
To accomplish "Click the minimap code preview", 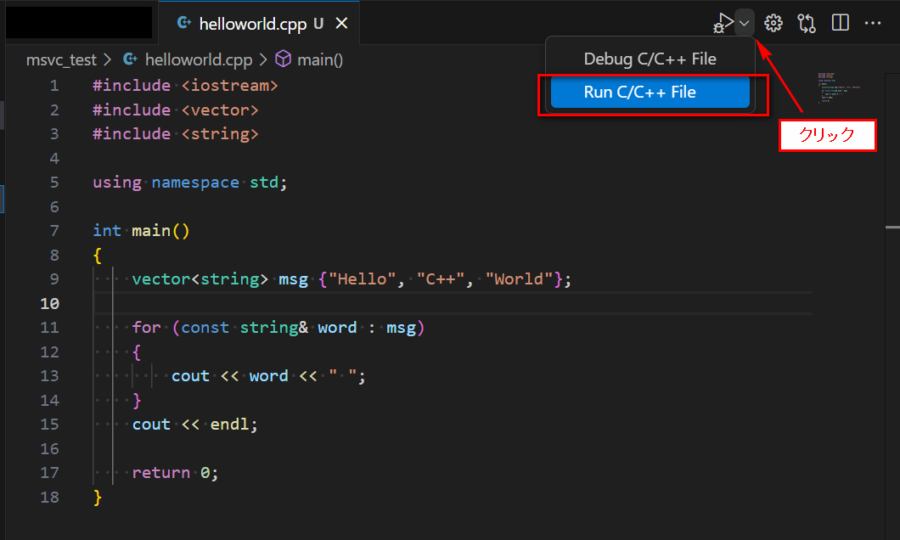I will [838, 87].
